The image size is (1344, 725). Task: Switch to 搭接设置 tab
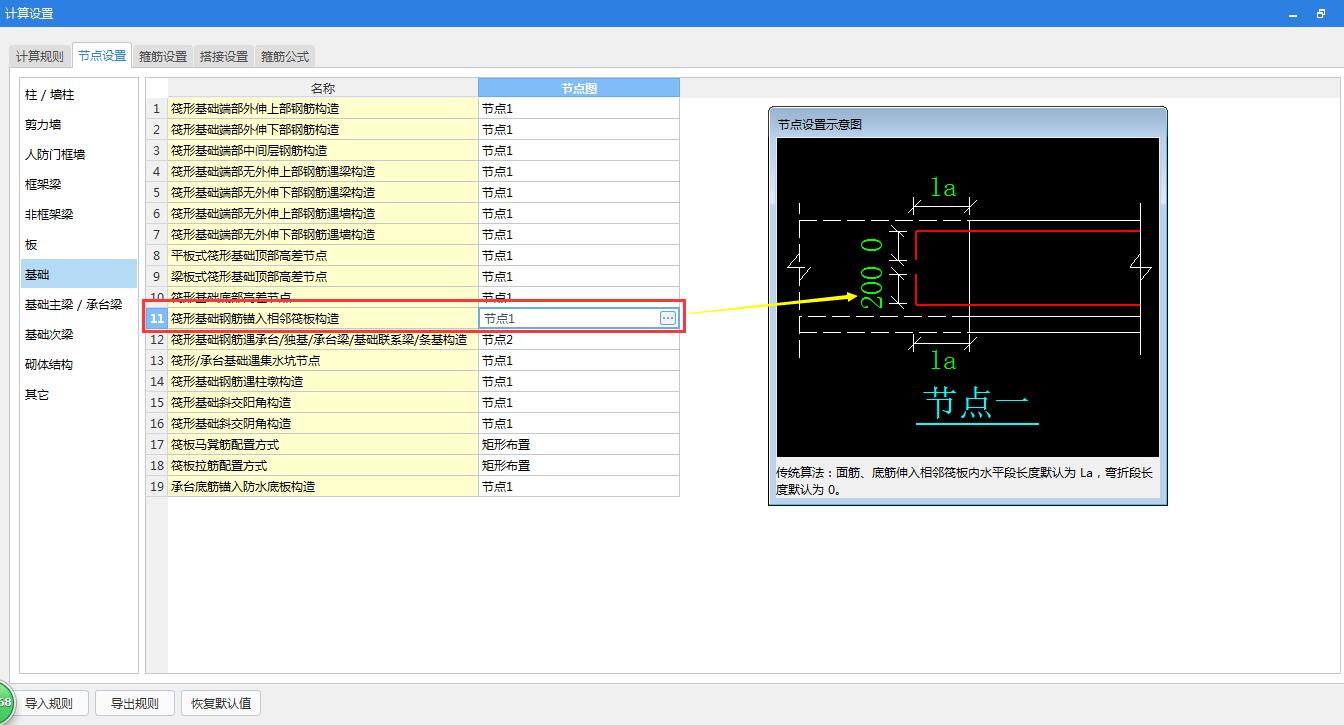point(224,56)
